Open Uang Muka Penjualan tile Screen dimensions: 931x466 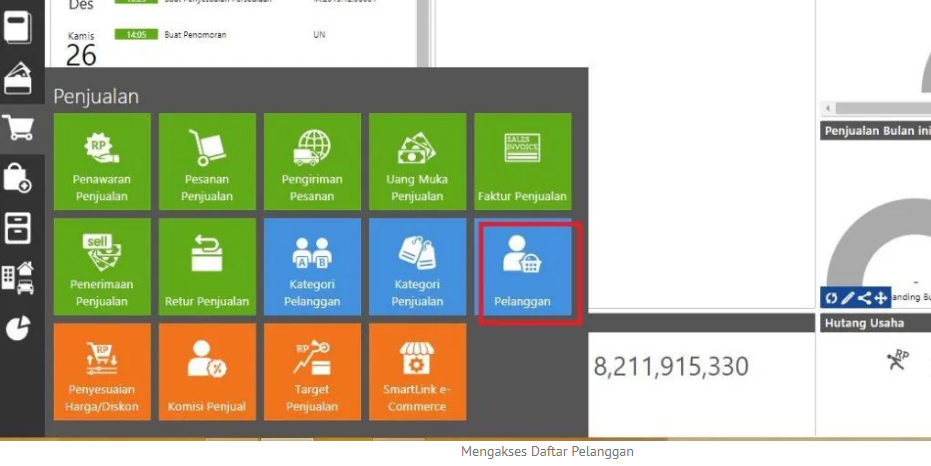pos(417,161)
